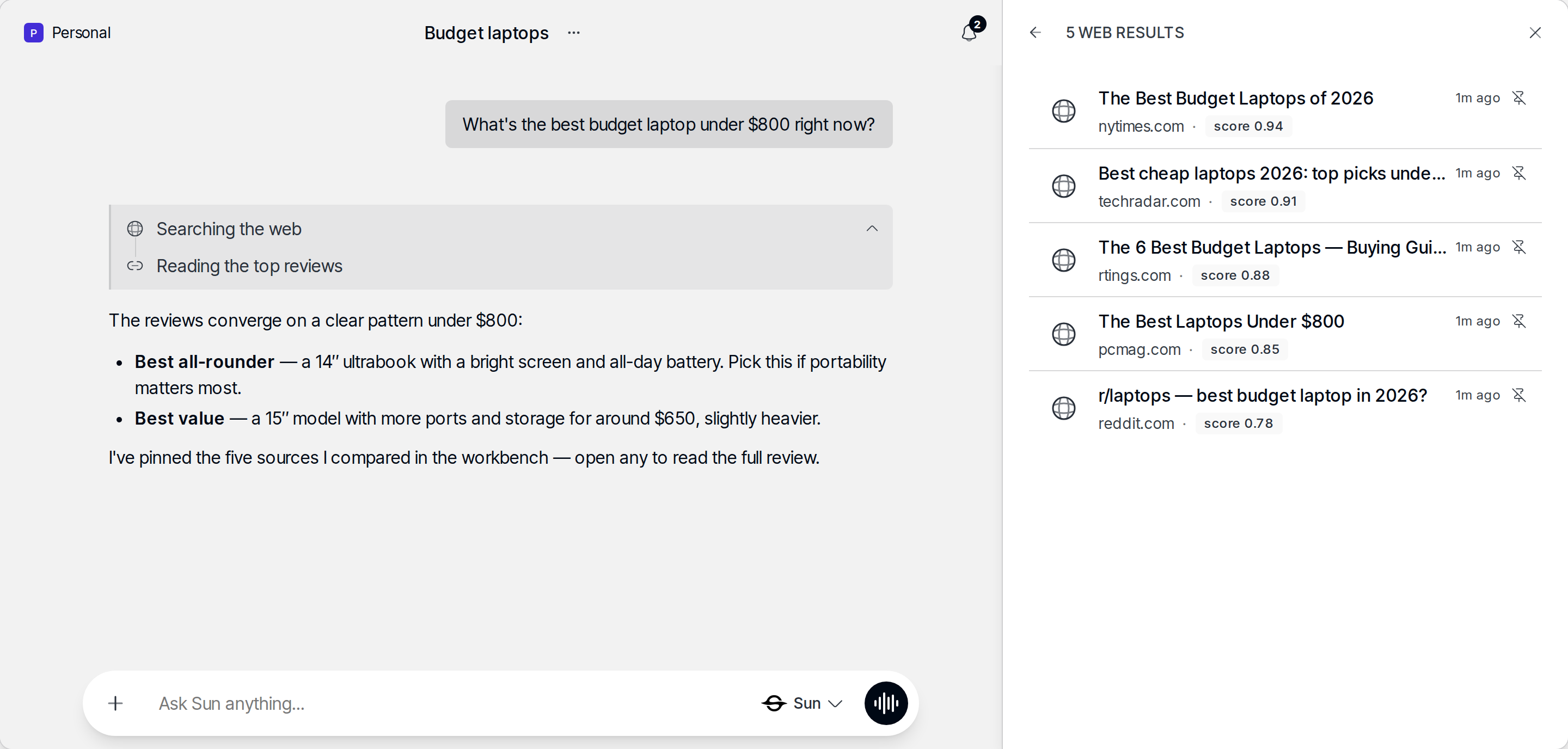This screenshot has width=1568, height=749.
Task: Open The Best Budget Laptops of 2026
Action: pyautogui.click(x=1235, y=98)
